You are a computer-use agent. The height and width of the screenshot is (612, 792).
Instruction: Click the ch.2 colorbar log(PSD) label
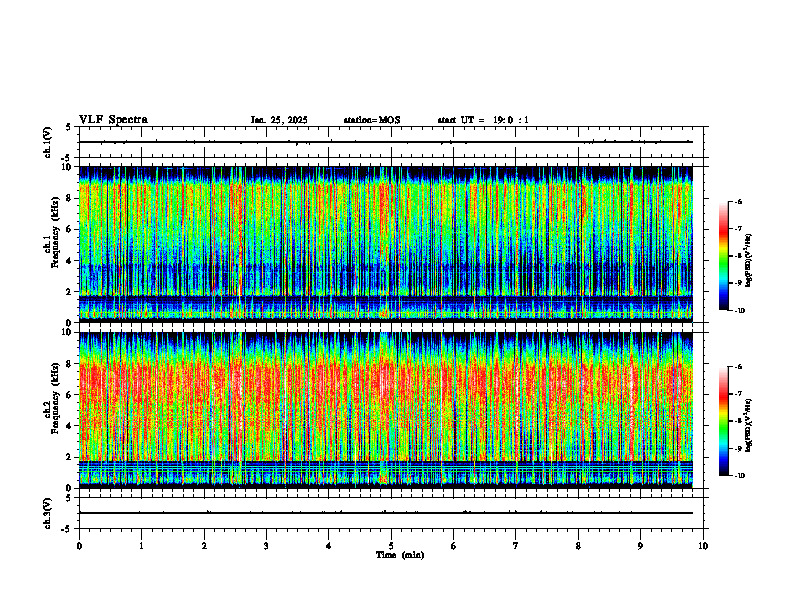tap(749, 425)
